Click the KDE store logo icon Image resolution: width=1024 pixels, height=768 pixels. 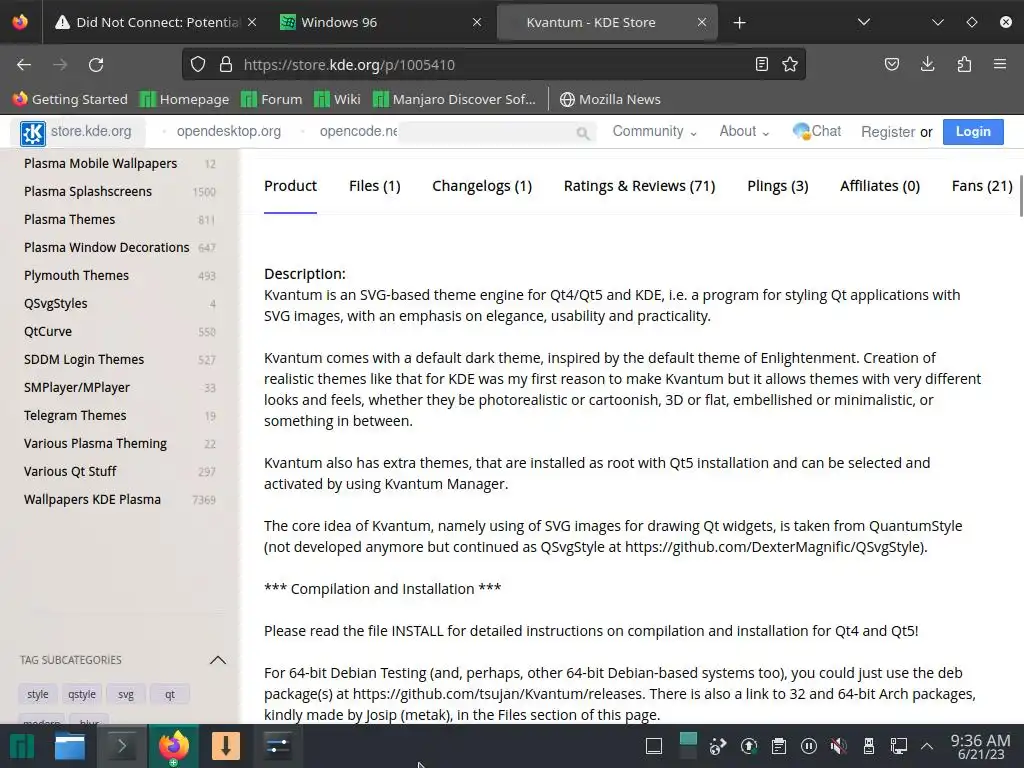[33, 133]
